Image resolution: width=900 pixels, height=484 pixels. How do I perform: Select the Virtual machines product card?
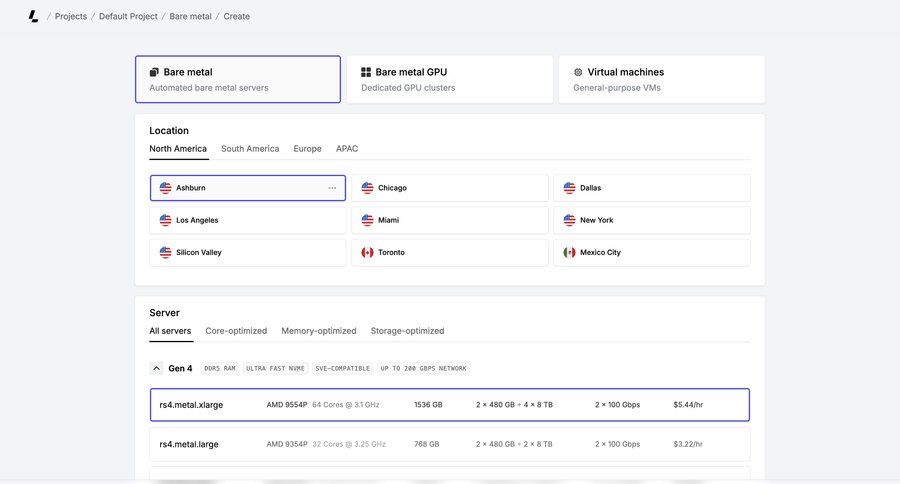click(661, 79)
